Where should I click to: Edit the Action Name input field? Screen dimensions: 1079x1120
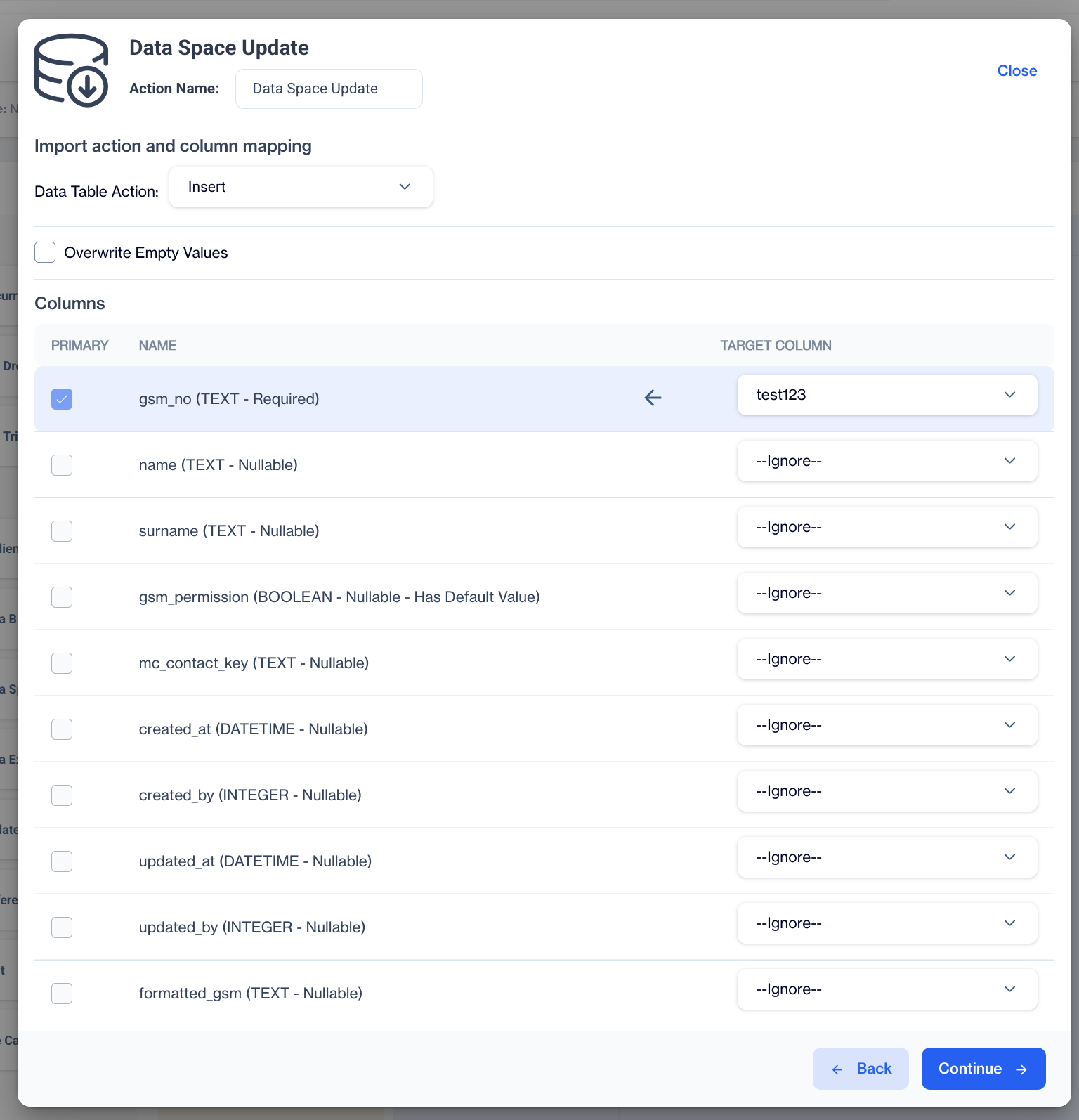(x=329, y=89)
